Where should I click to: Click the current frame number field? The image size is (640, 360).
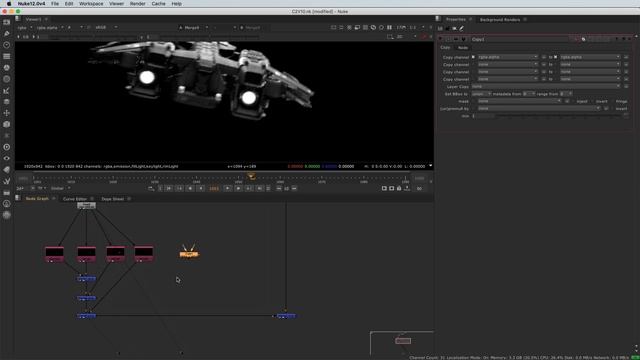(214, 189)
